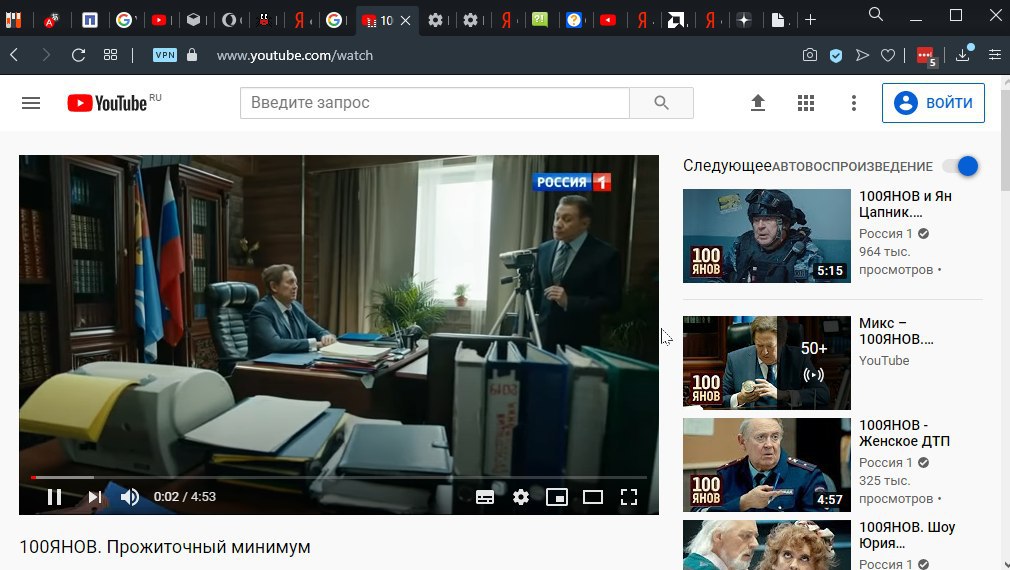Switch to the blank document tab
This screenshot has width=1010, height=570.
pos(778,21)
